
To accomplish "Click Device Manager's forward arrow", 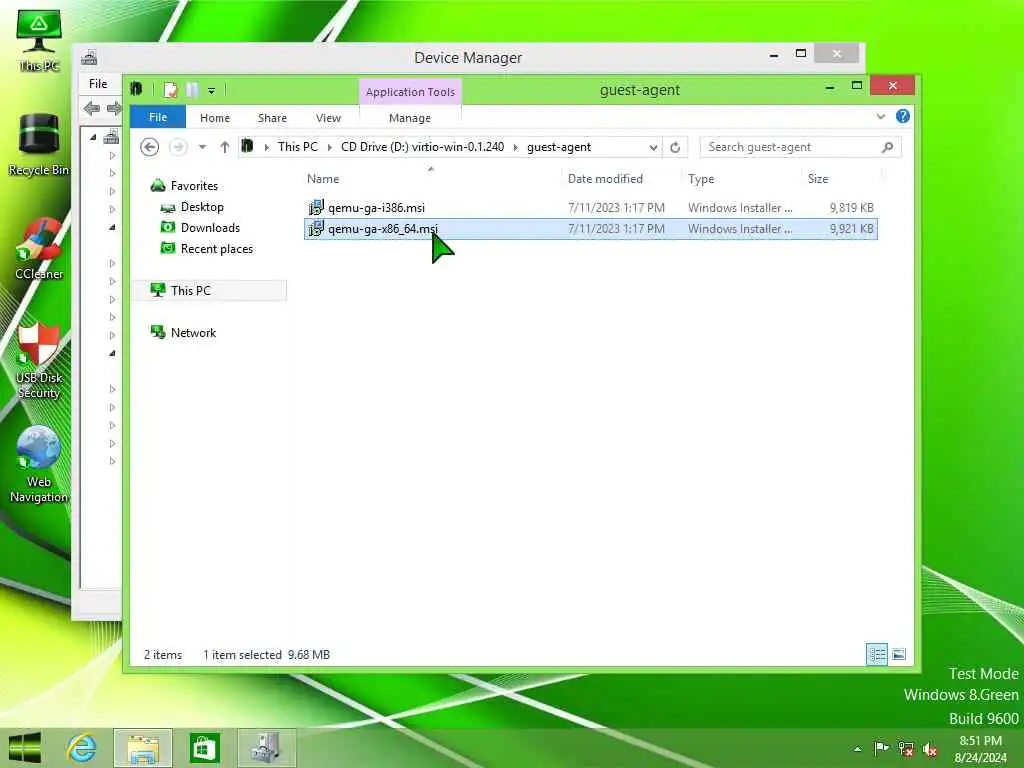I will coord(113,108).
